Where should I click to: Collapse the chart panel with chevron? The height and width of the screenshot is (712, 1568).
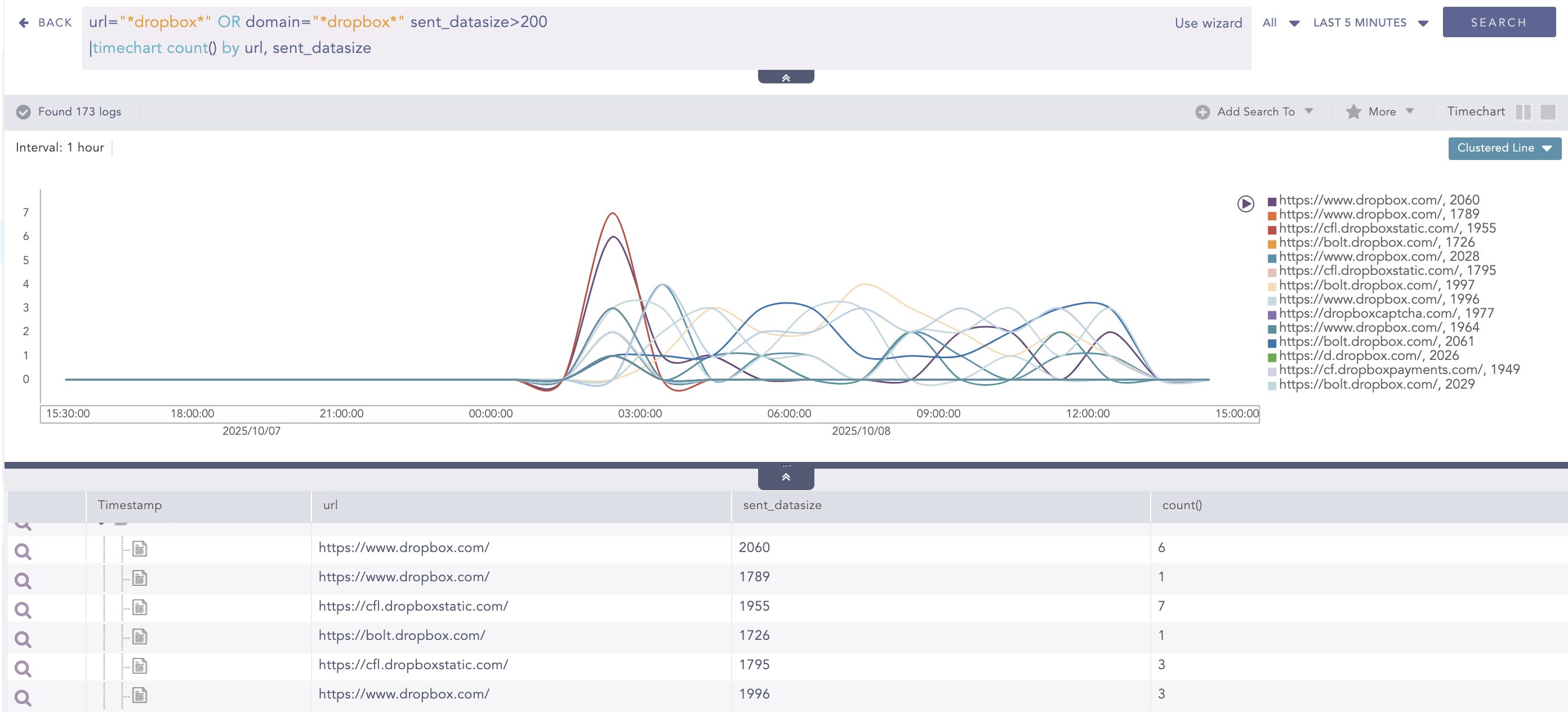coord(785,477)
